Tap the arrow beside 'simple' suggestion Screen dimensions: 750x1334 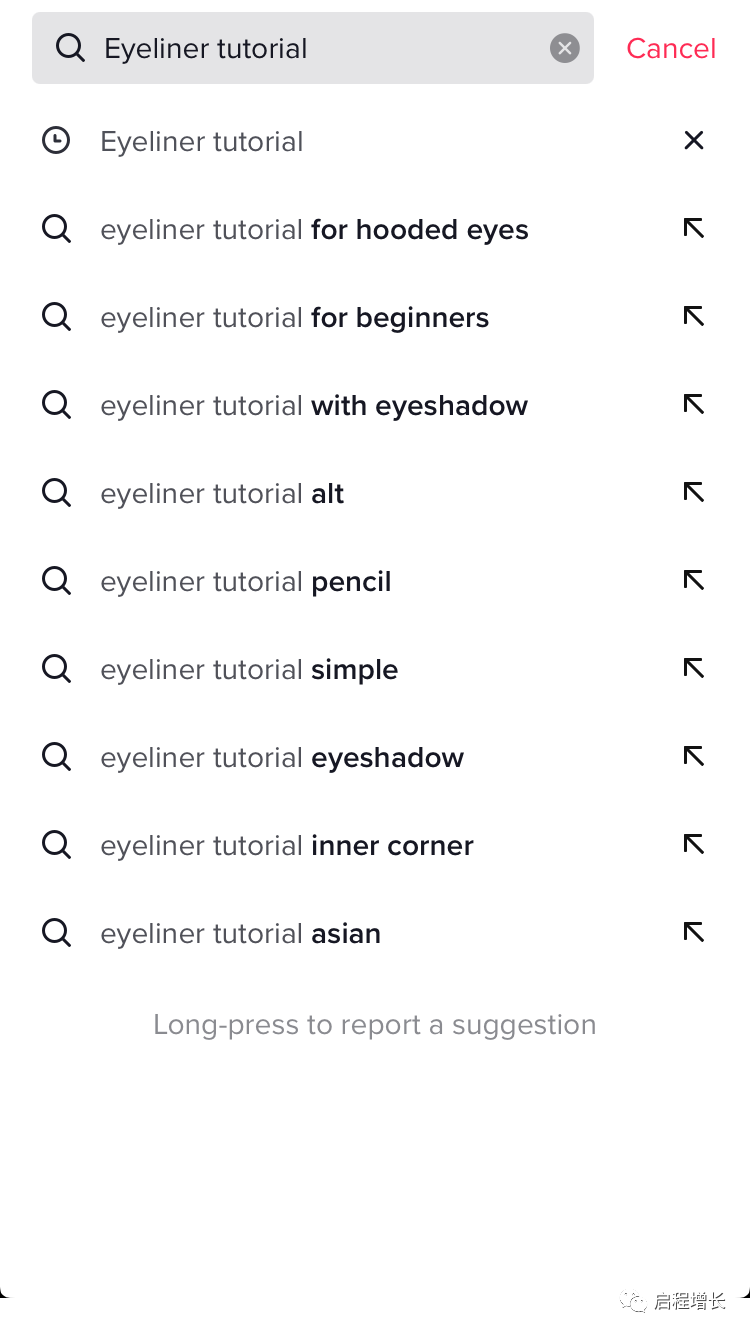pyautogui.click(x=694, y=669)
